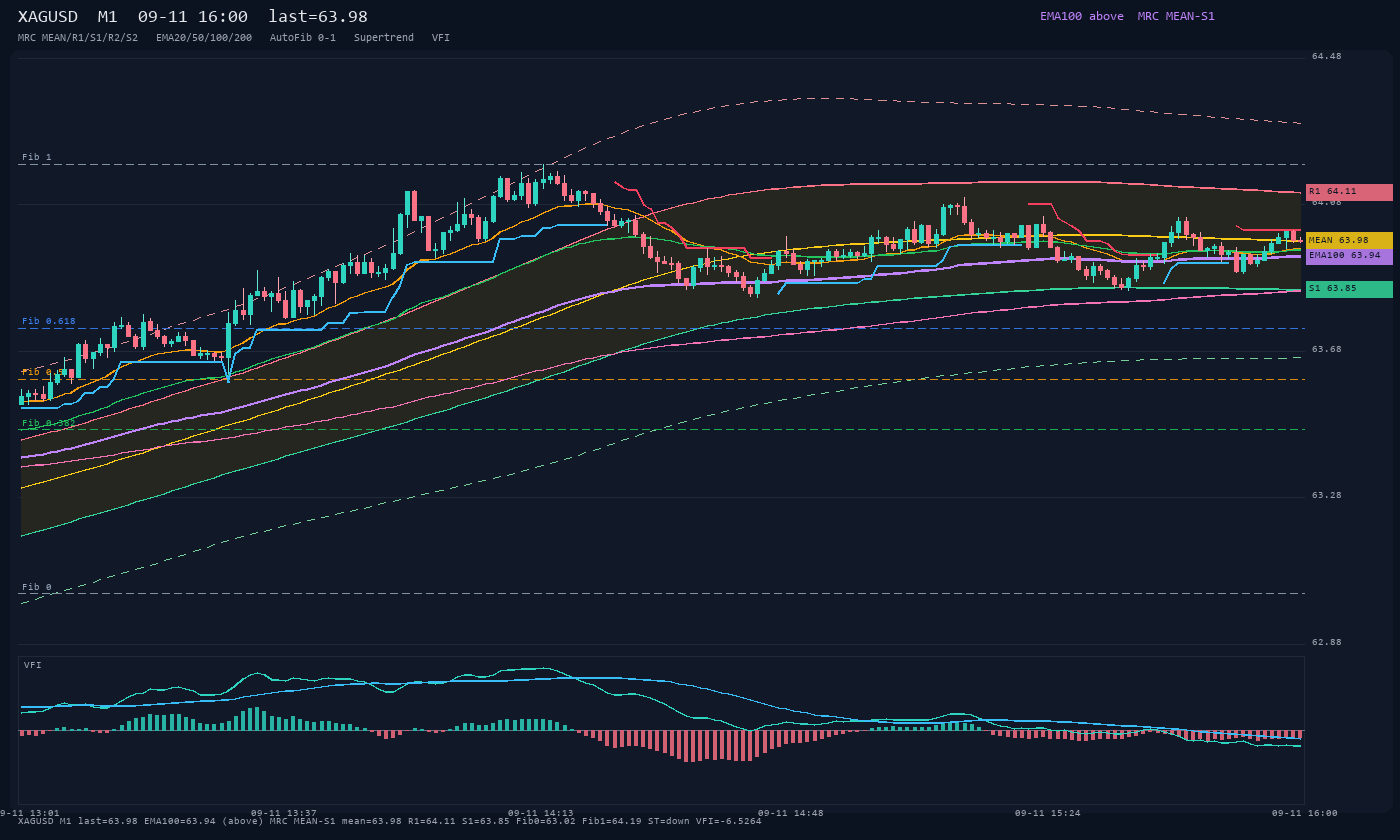Screen dimensions: 1400x840
Task: Click the "09-11 13:37" time axis label
Action: point(284,814)
